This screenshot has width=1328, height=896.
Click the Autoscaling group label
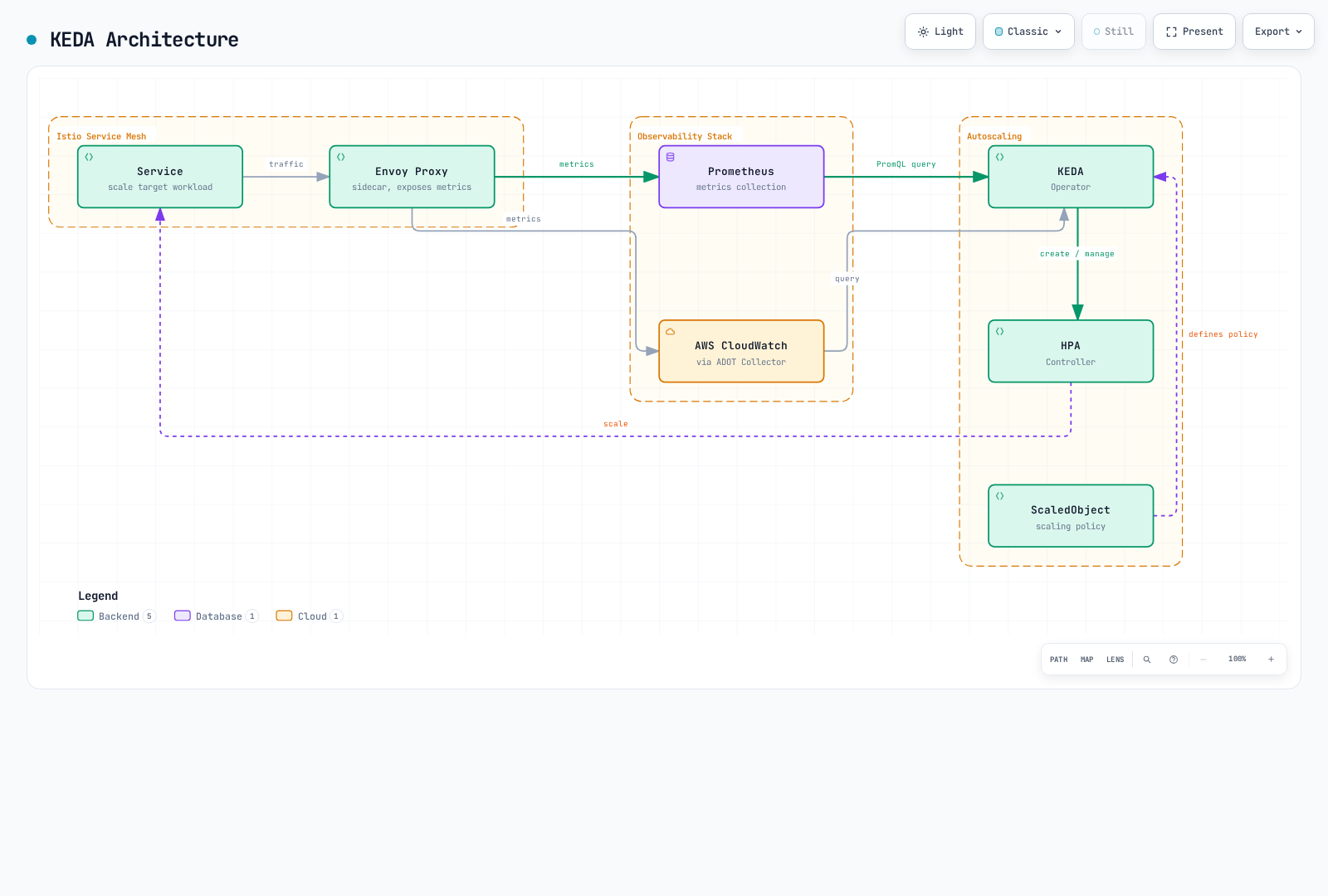click(x=994, y=137)
